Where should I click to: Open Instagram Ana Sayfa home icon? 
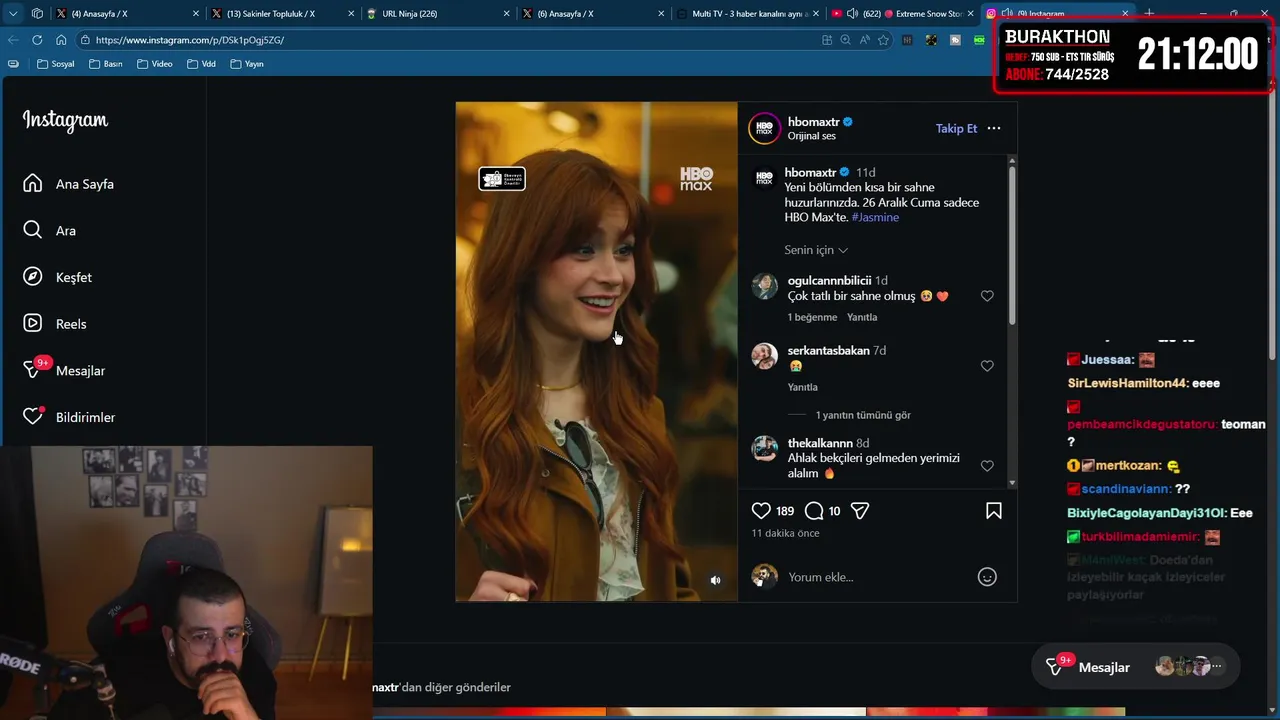click(33, 183)
